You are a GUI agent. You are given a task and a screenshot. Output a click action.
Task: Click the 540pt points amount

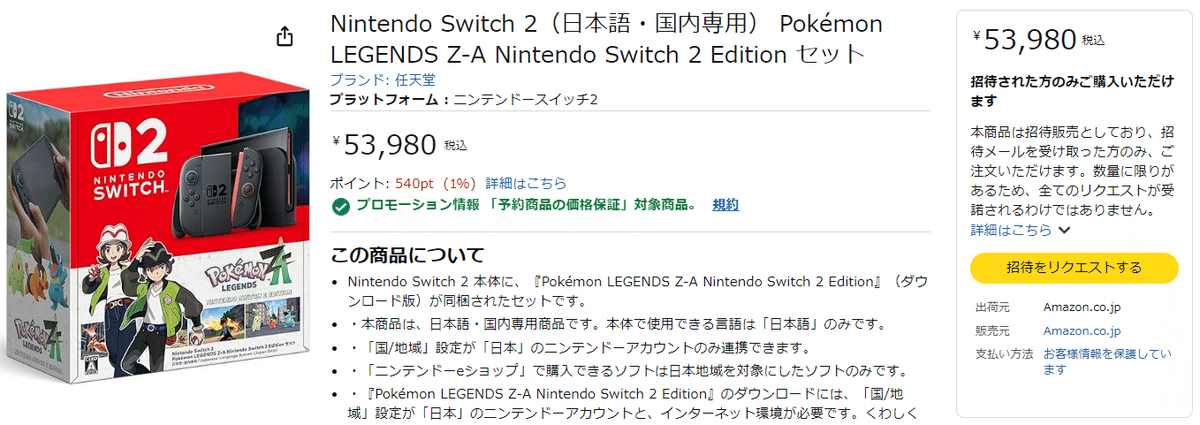click(413, 183)
